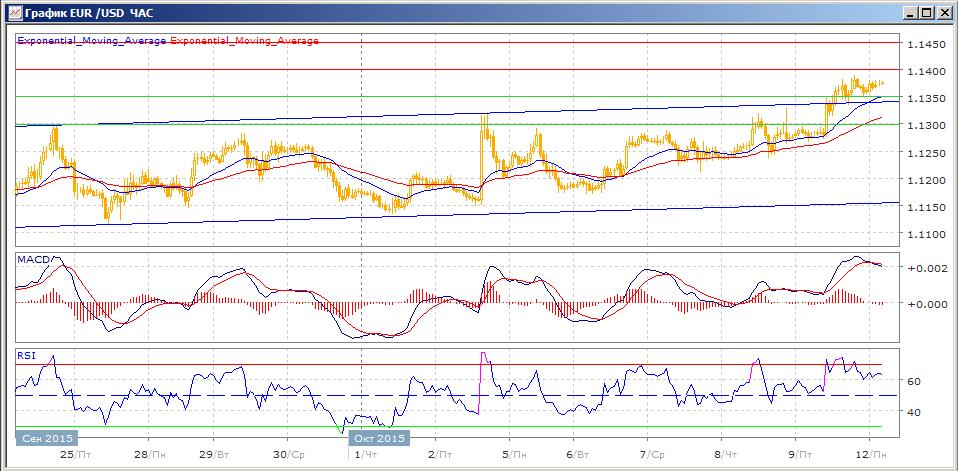This screenshot has width=958, height=471.
Task: Click the +0.002 MACD scale label
Action: click(x=926, y=270)
